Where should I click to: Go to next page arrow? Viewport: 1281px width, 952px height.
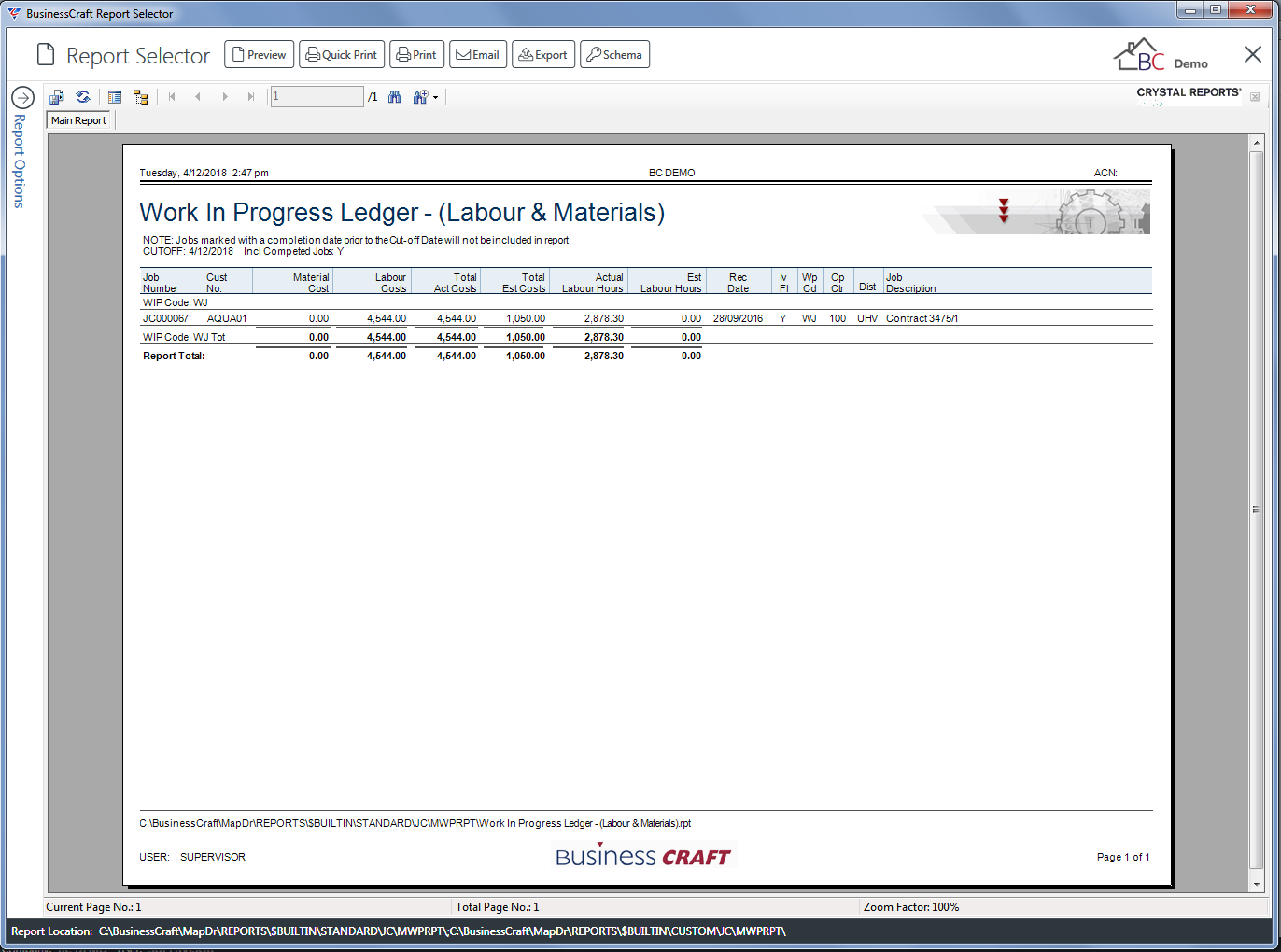(225, 97)
